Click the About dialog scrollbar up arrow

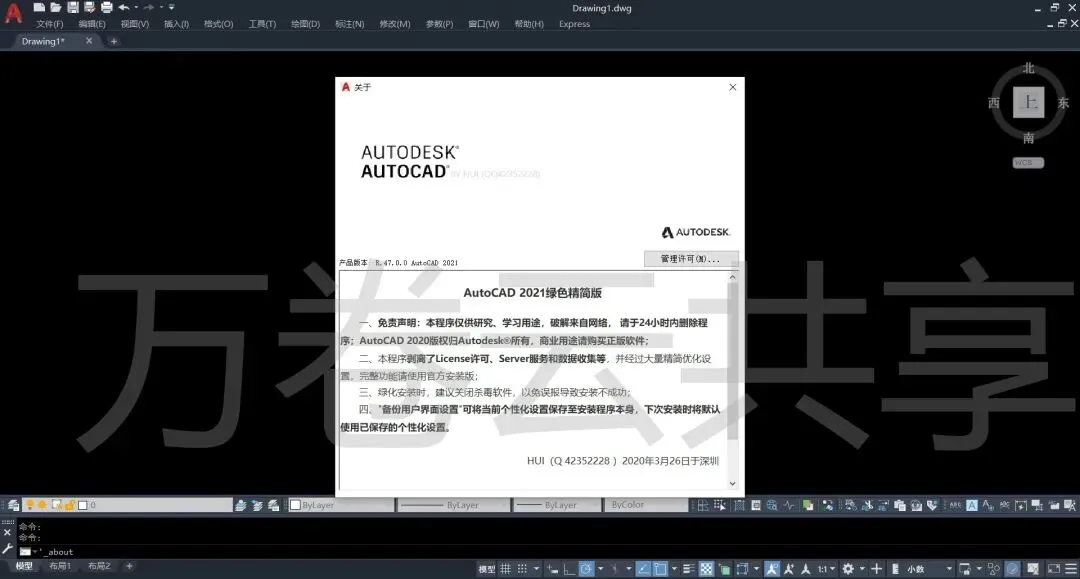tap(732, 277)
